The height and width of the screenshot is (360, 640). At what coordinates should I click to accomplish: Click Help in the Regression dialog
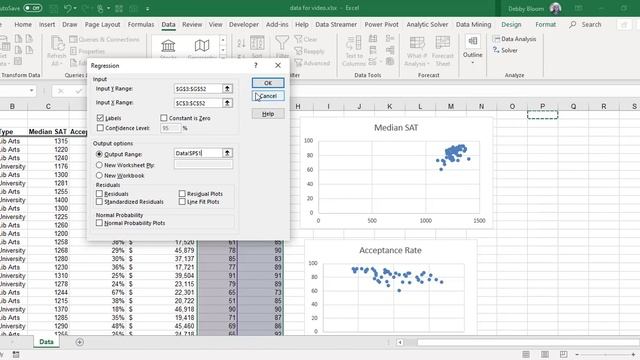pos(268,114)
